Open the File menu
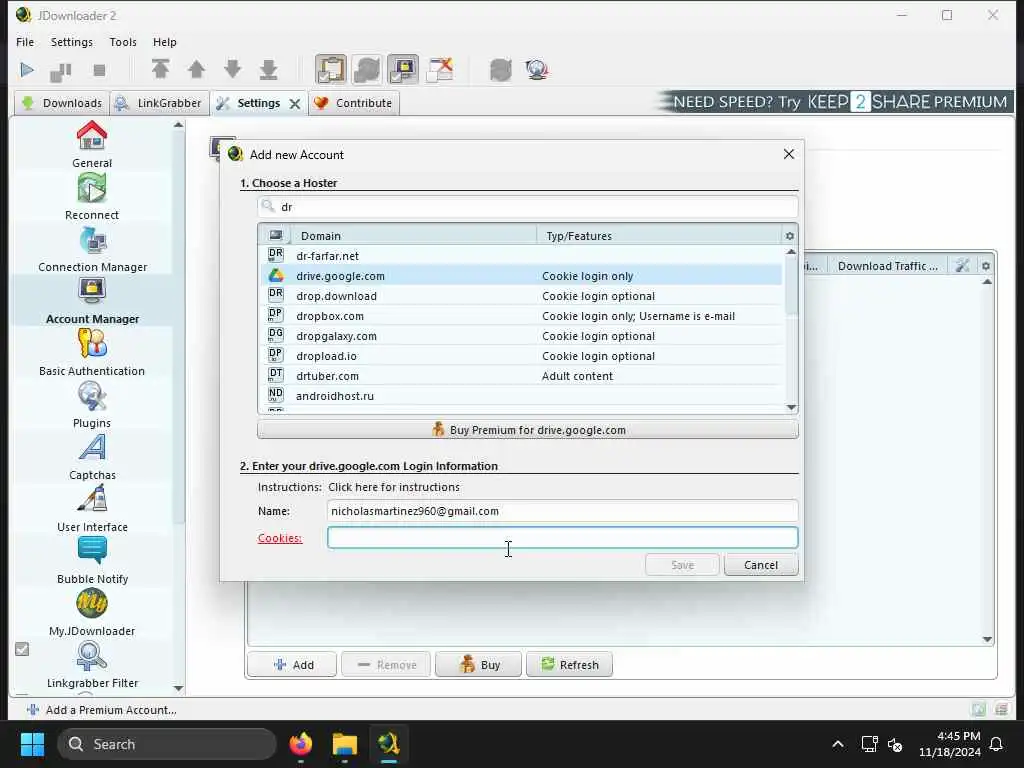 coord(25,42)
